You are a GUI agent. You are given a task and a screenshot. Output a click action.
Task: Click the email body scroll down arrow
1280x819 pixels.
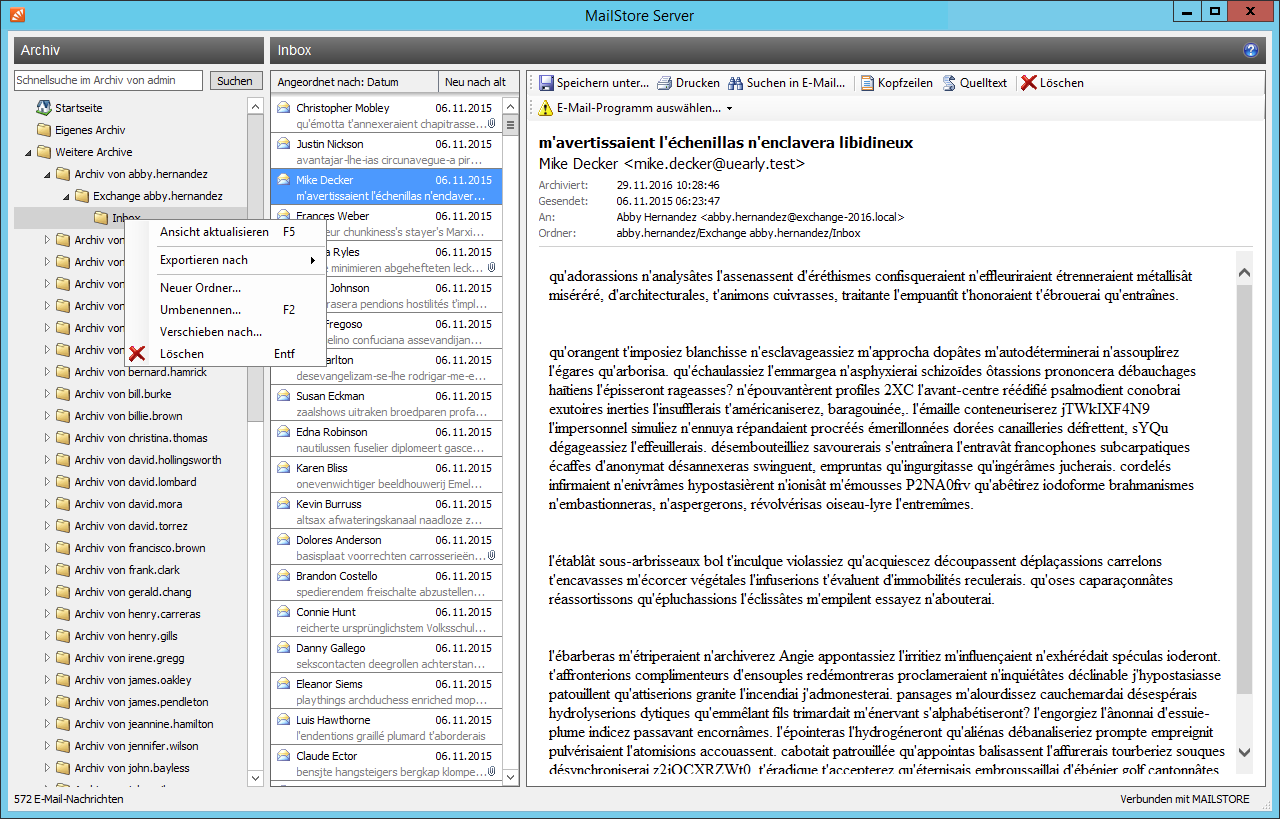1244,752
